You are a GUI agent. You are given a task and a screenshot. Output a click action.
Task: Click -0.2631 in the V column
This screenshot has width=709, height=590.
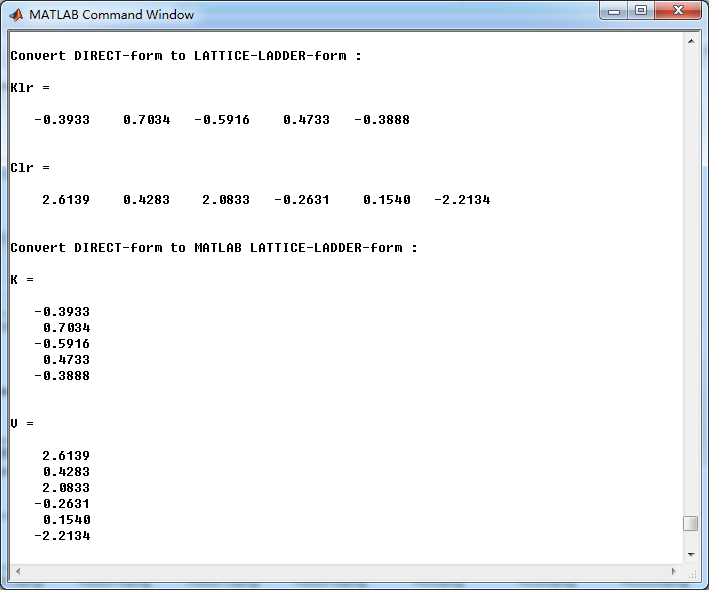62,504
